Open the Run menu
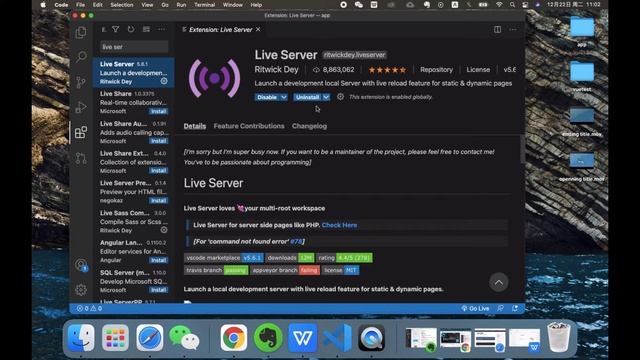 click(181, 5)
